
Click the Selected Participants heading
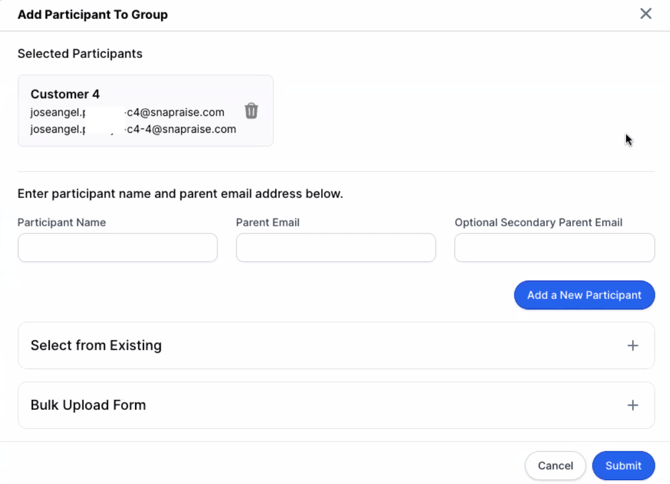(80, 54)
